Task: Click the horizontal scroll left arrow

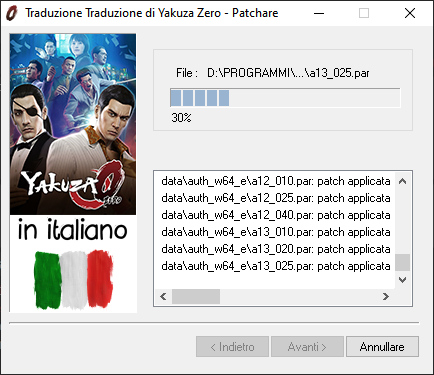Action: [x=163, y=296]
